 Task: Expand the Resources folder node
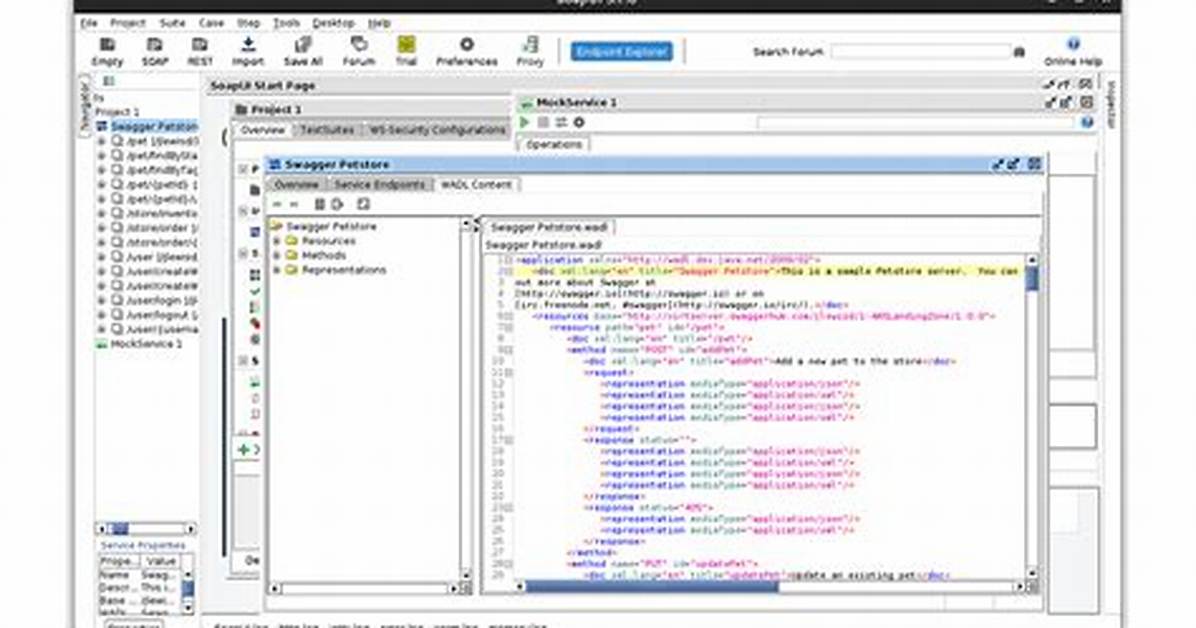point(277,241)
